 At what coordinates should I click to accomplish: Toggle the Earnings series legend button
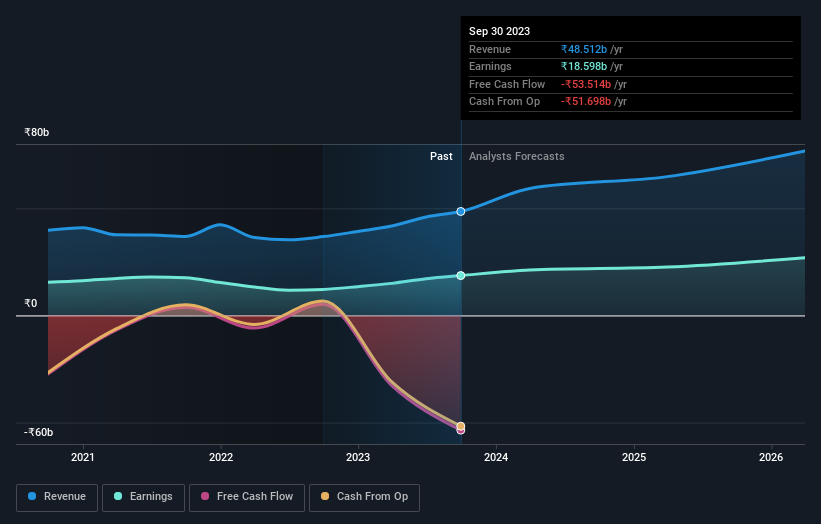pyautogui.click(x=143, y=497)
